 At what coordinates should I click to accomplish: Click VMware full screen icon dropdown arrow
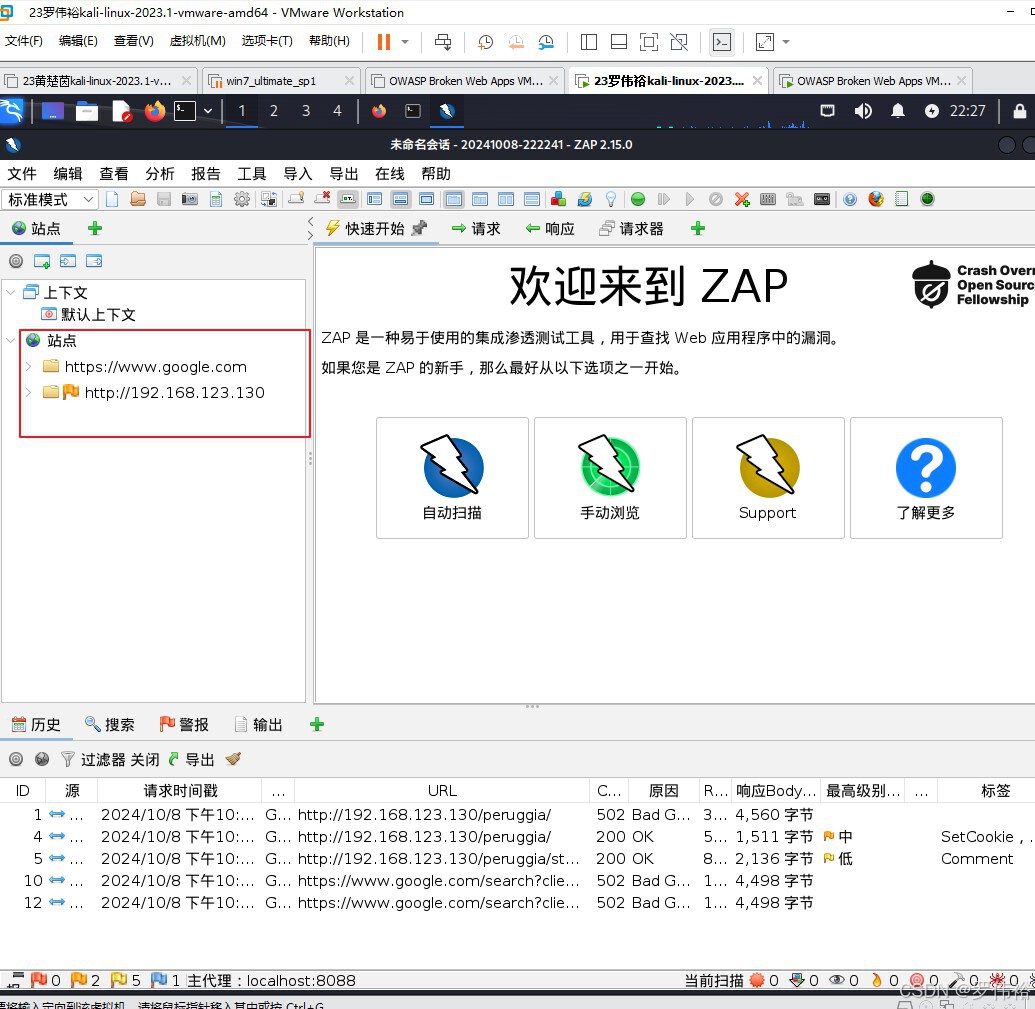(x=785, y=42)
